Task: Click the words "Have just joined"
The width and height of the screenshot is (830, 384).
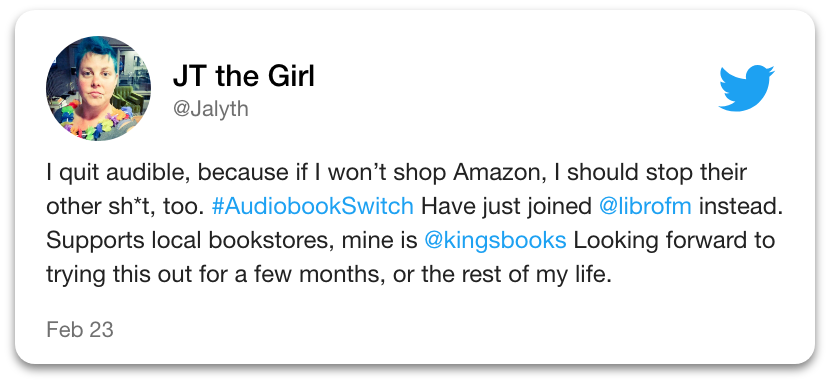Action: [x=506, y=206]
